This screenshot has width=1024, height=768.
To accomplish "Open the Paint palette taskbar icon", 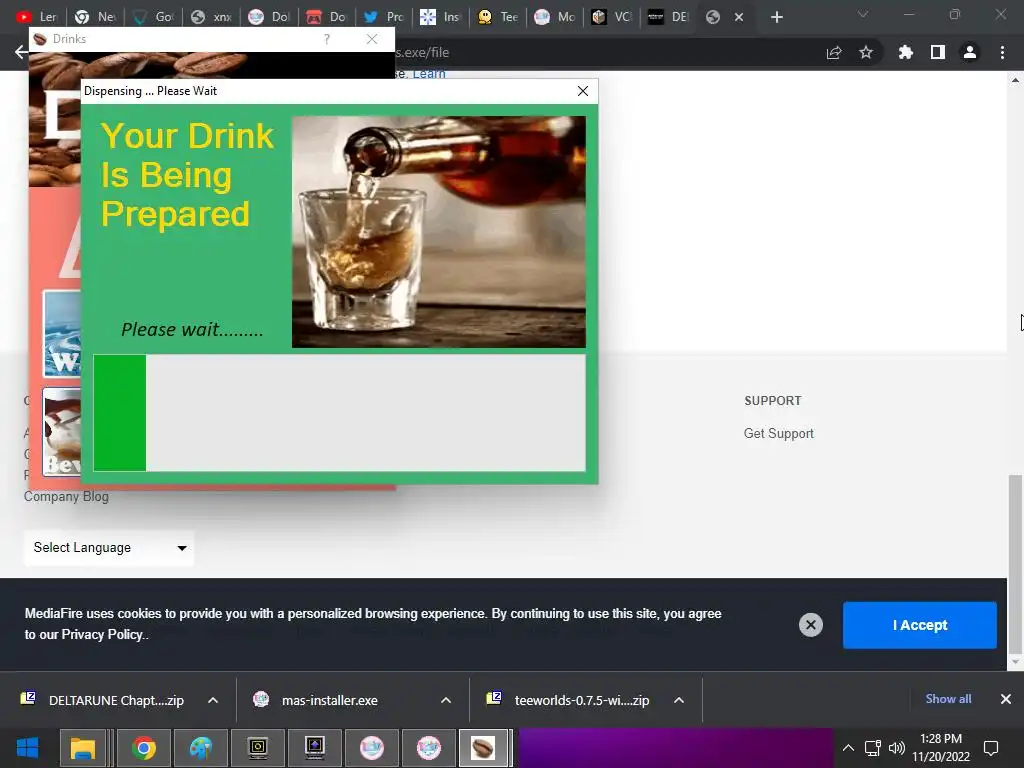I will tap(201, 748).
